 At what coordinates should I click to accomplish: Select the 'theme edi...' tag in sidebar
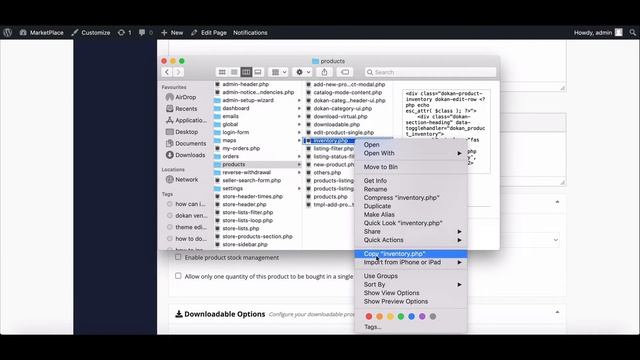point(187,227)
